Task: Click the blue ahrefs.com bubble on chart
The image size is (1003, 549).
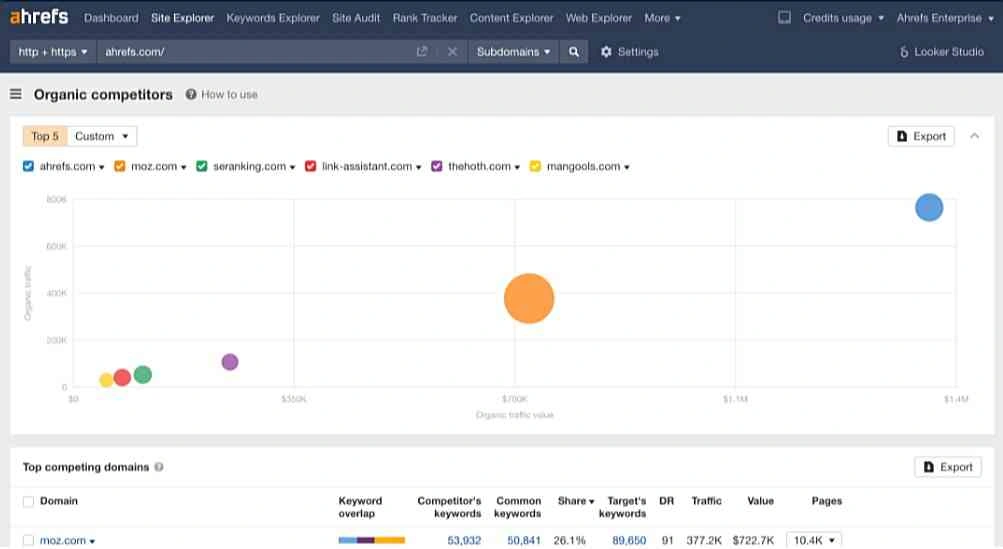Action: click(929, 207)
